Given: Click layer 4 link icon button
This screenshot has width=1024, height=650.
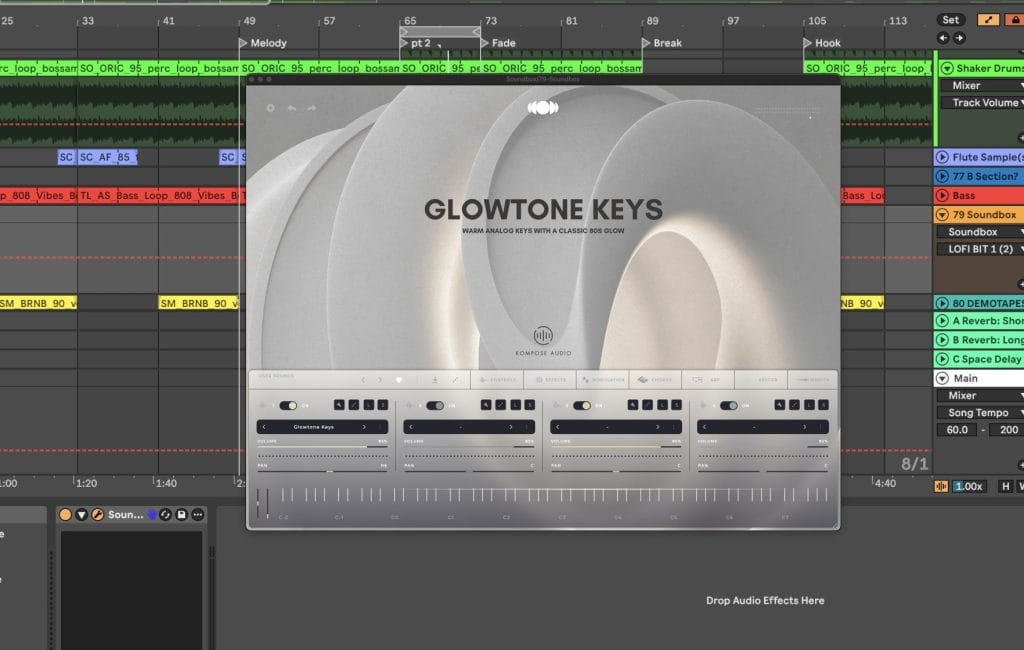Looking at the screenshot, I should (x=795, y=405).
